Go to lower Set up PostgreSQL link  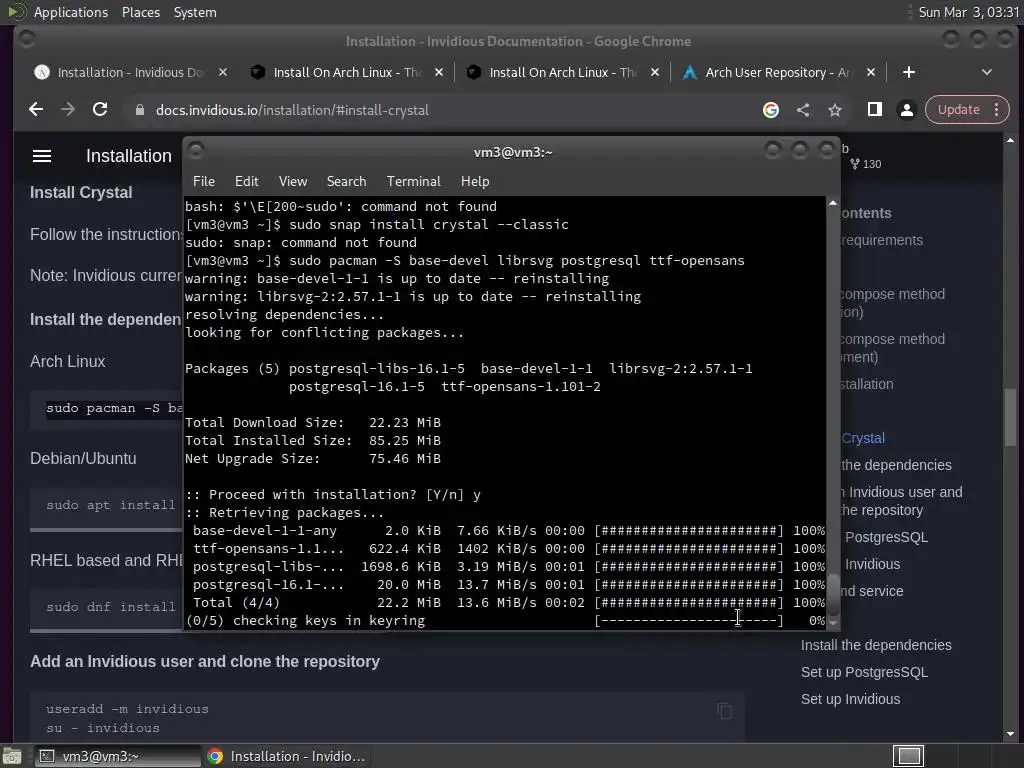point(864,672)
